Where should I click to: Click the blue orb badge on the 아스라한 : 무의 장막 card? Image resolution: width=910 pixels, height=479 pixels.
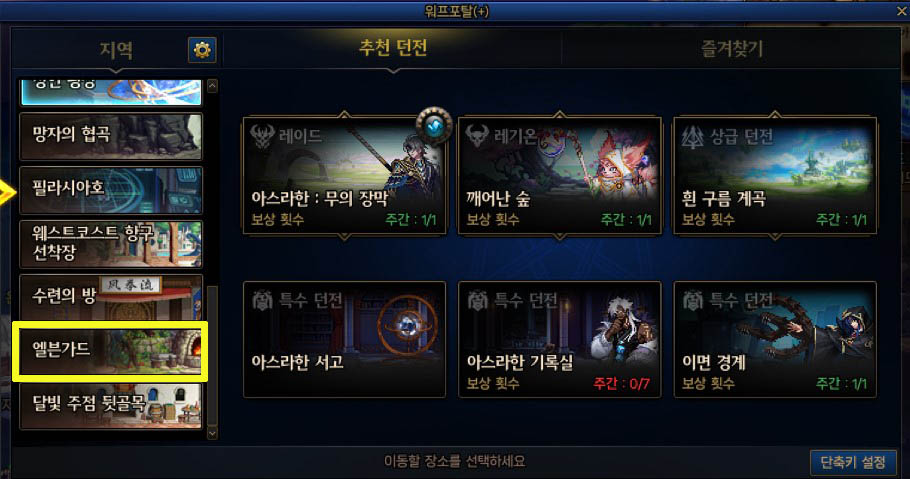[x=434, y=125]
